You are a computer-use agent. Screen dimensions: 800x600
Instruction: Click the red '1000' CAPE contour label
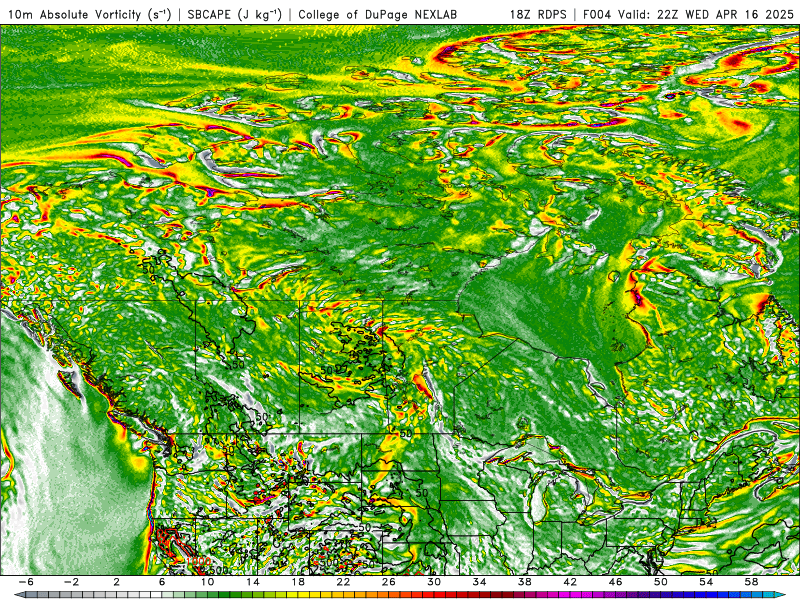pyautogui.click(x=198, y=562)
